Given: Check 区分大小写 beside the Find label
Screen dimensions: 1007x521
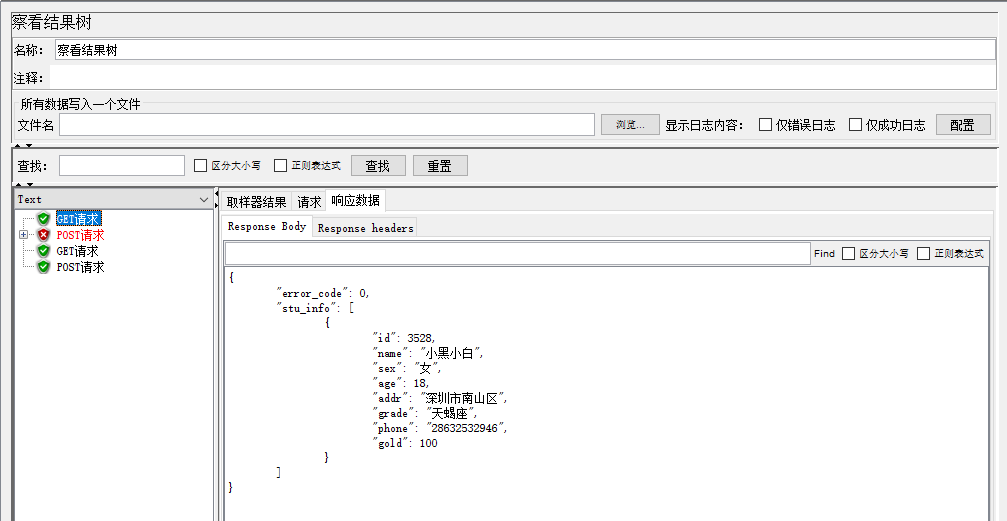Looking at the screenshot, I should click(849, 254).
